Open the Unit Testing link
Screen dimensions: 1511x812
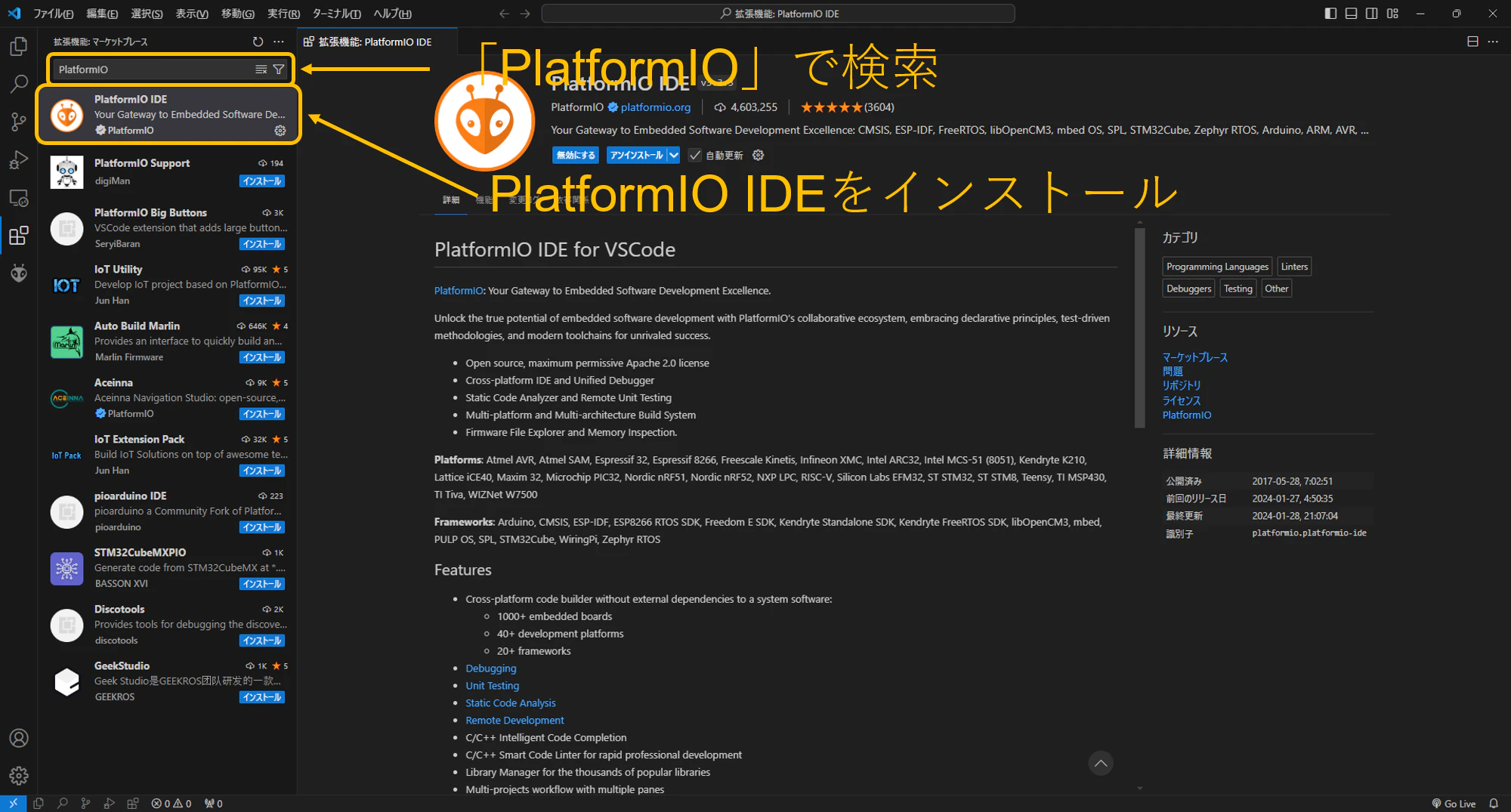(x=493, y=686)
